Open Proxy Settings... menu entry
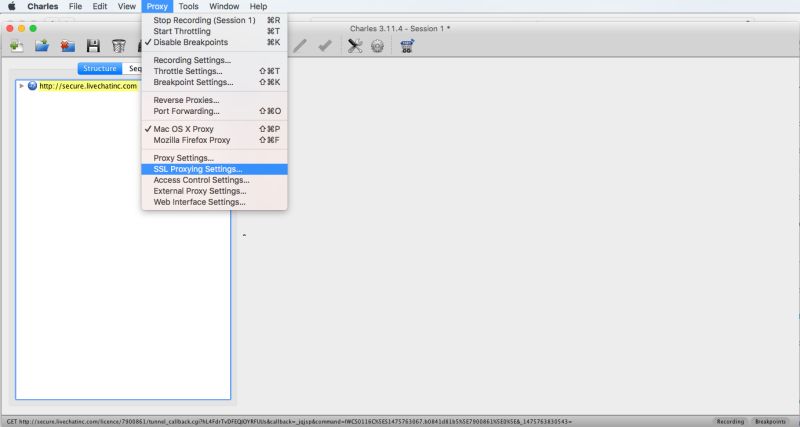This screenshot has height=427, width=800. (214, 158)
